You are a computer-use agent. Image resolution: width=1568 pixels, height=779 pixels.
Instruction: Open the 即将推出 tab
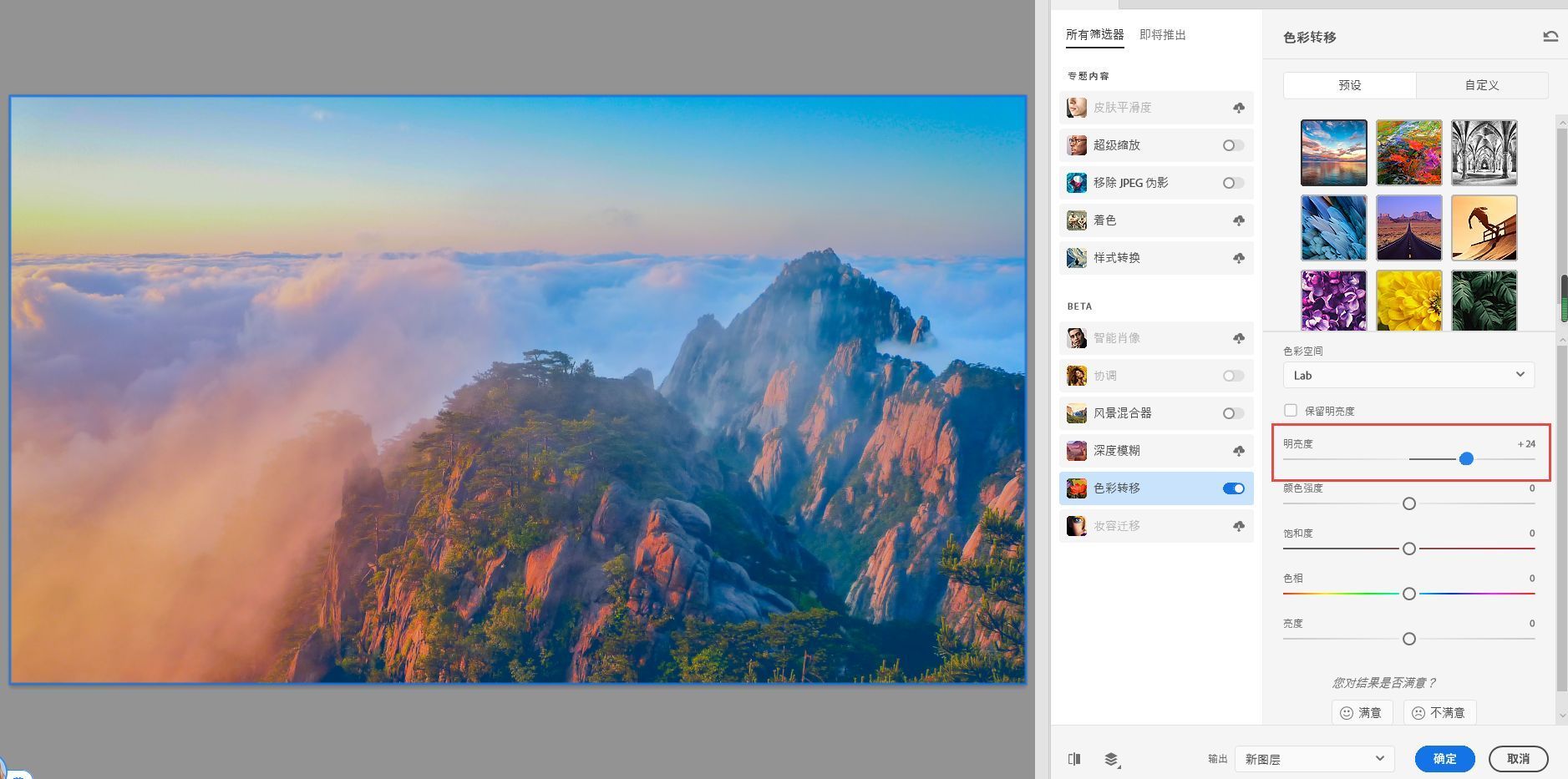tap(1162, 34)
